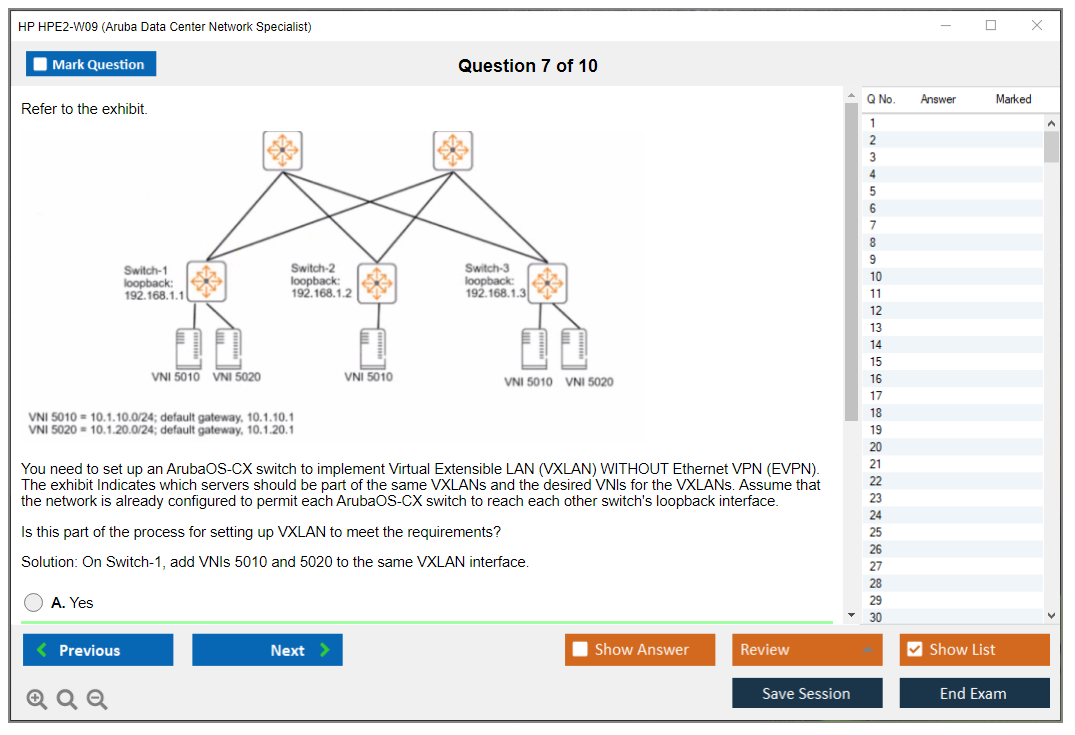Click the zoom out magnifier icon
The width and height of the screenshot is (1075, 735).
(x=97, y=700)
